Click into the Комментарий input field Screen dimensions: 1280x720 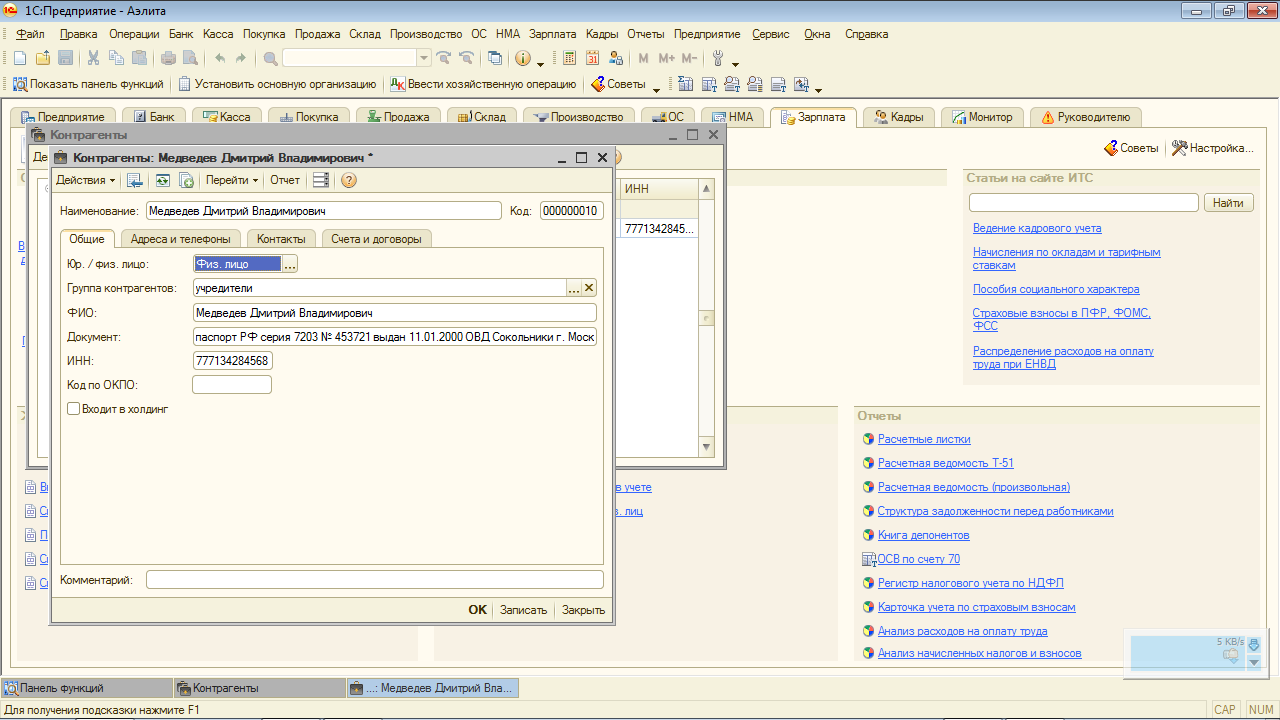[375, 580]
